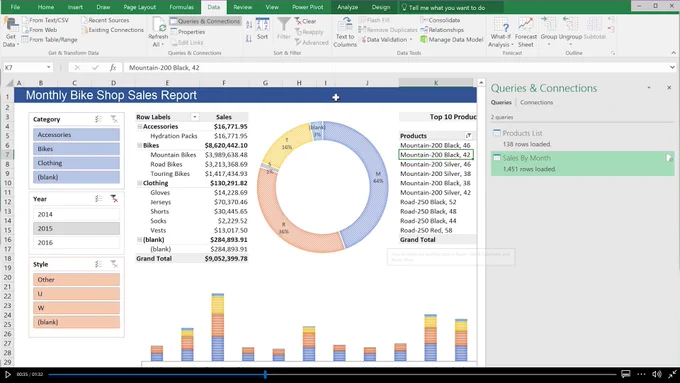Image resolution: width=680 pixels, height=383 pixels.
Task: Open connection Properties
Action: 187,32
